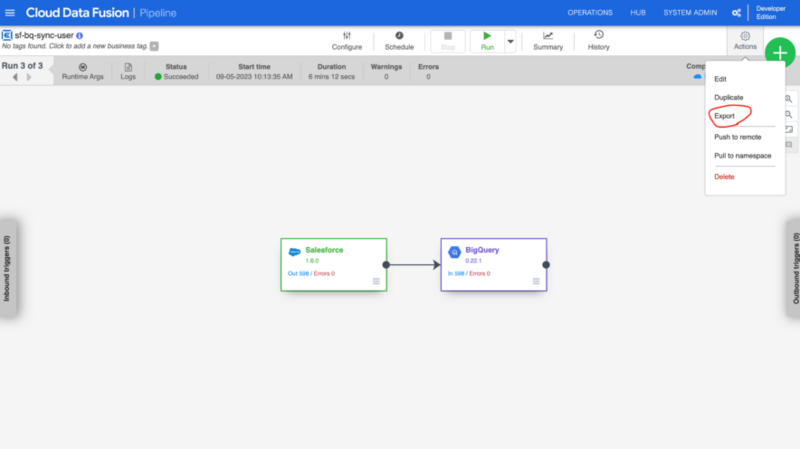Click the settings cogs icon in header
Screen dimensions: 800x449
[x=736, y=13]
